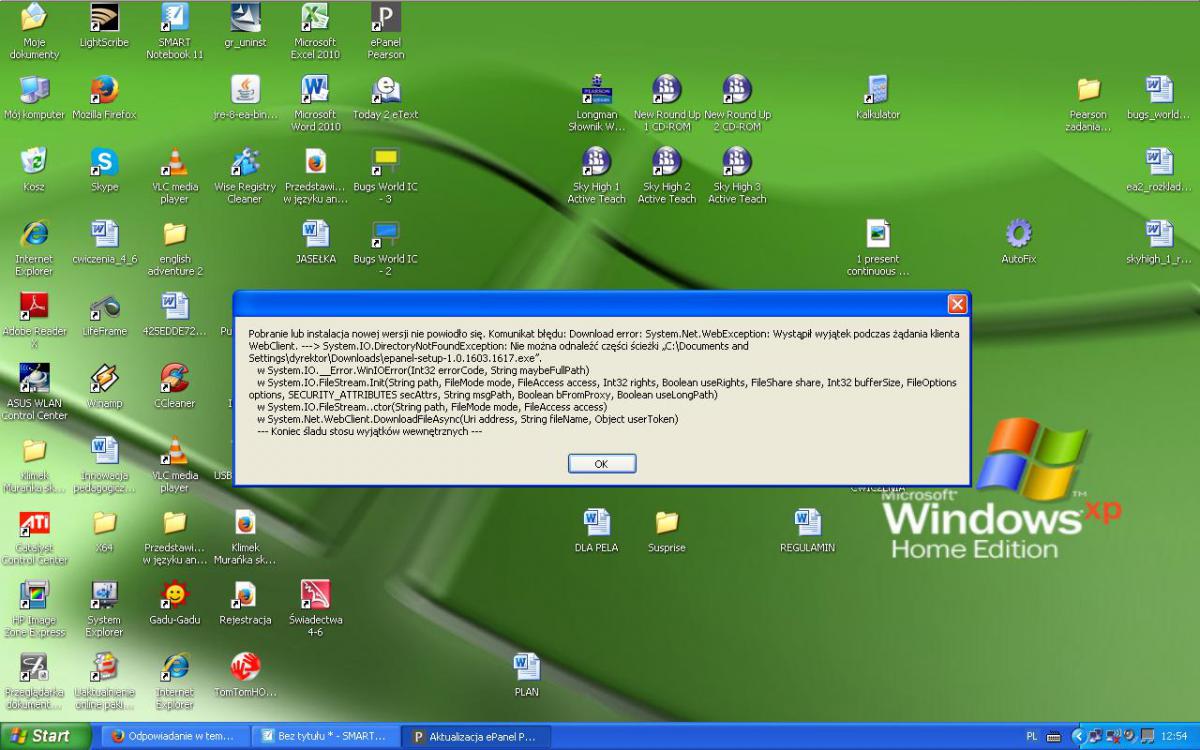Select Microsoft Word 2010 shortcut

coord(316,104)
